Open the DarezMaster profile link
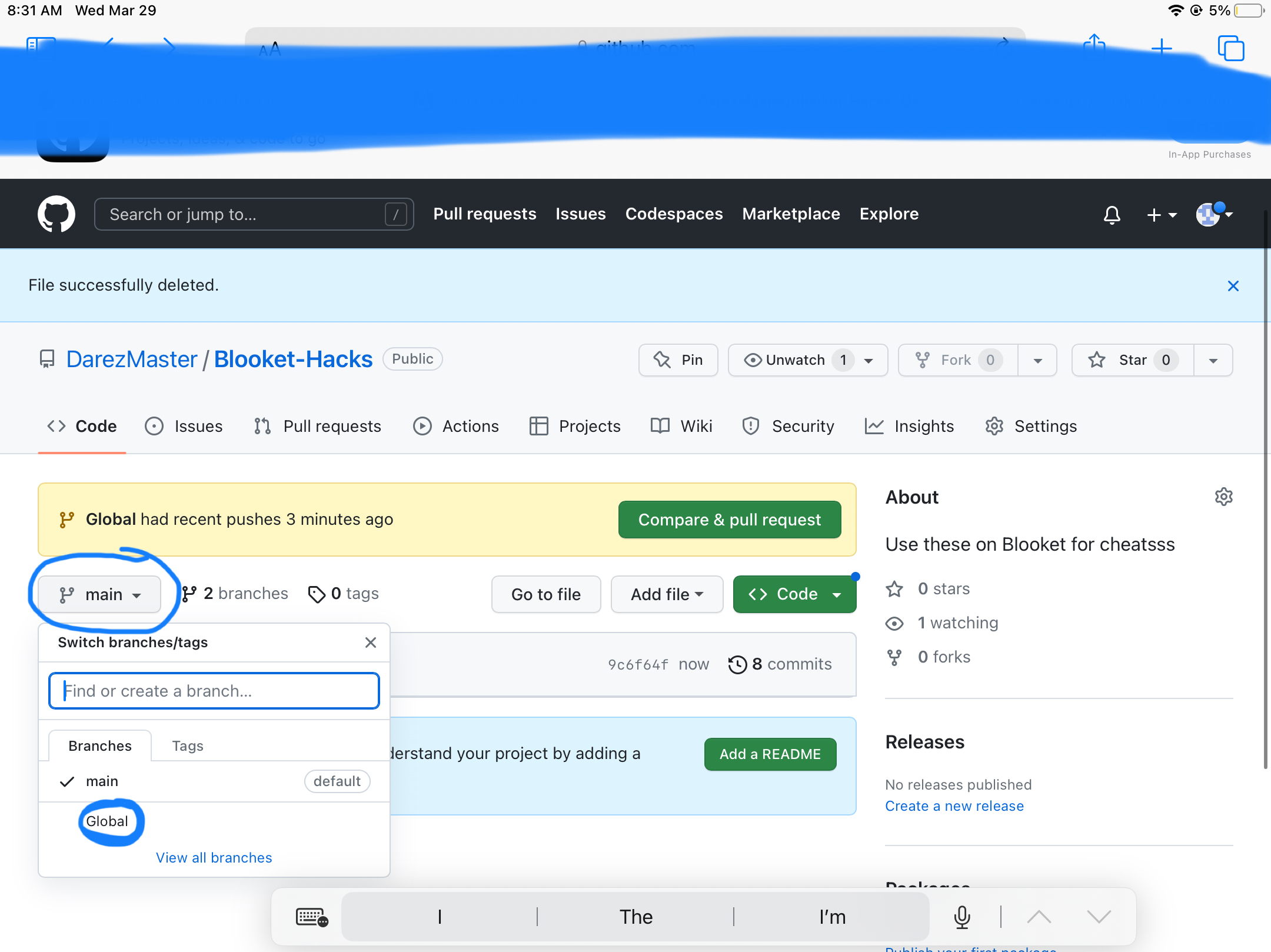Image resolution: width=1271 pixels, height=952 pixels. click(132, 359)
